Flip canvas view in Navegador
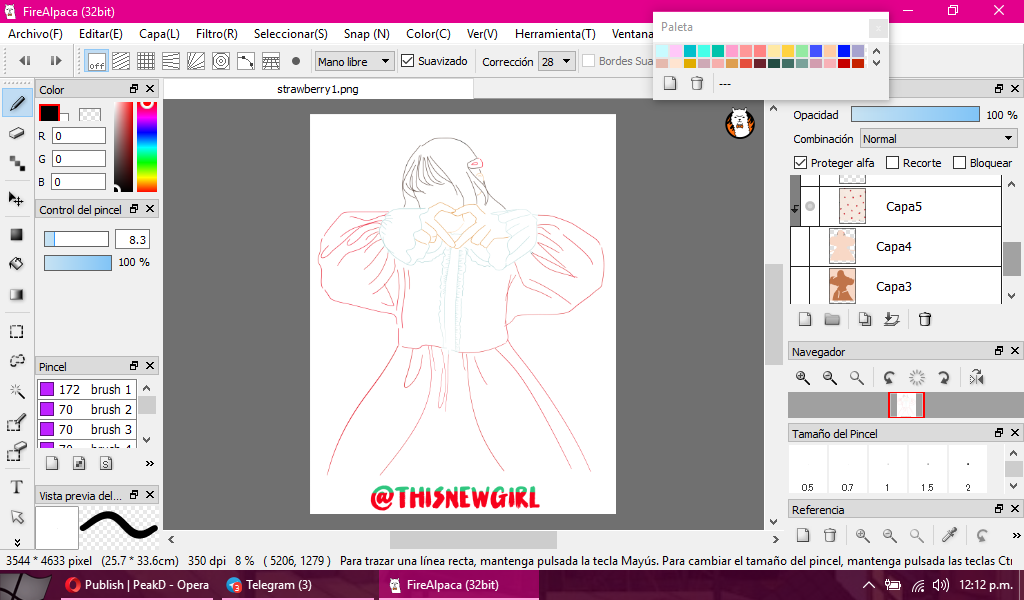This screenshot has height=600, width=1024. [976, 377]
